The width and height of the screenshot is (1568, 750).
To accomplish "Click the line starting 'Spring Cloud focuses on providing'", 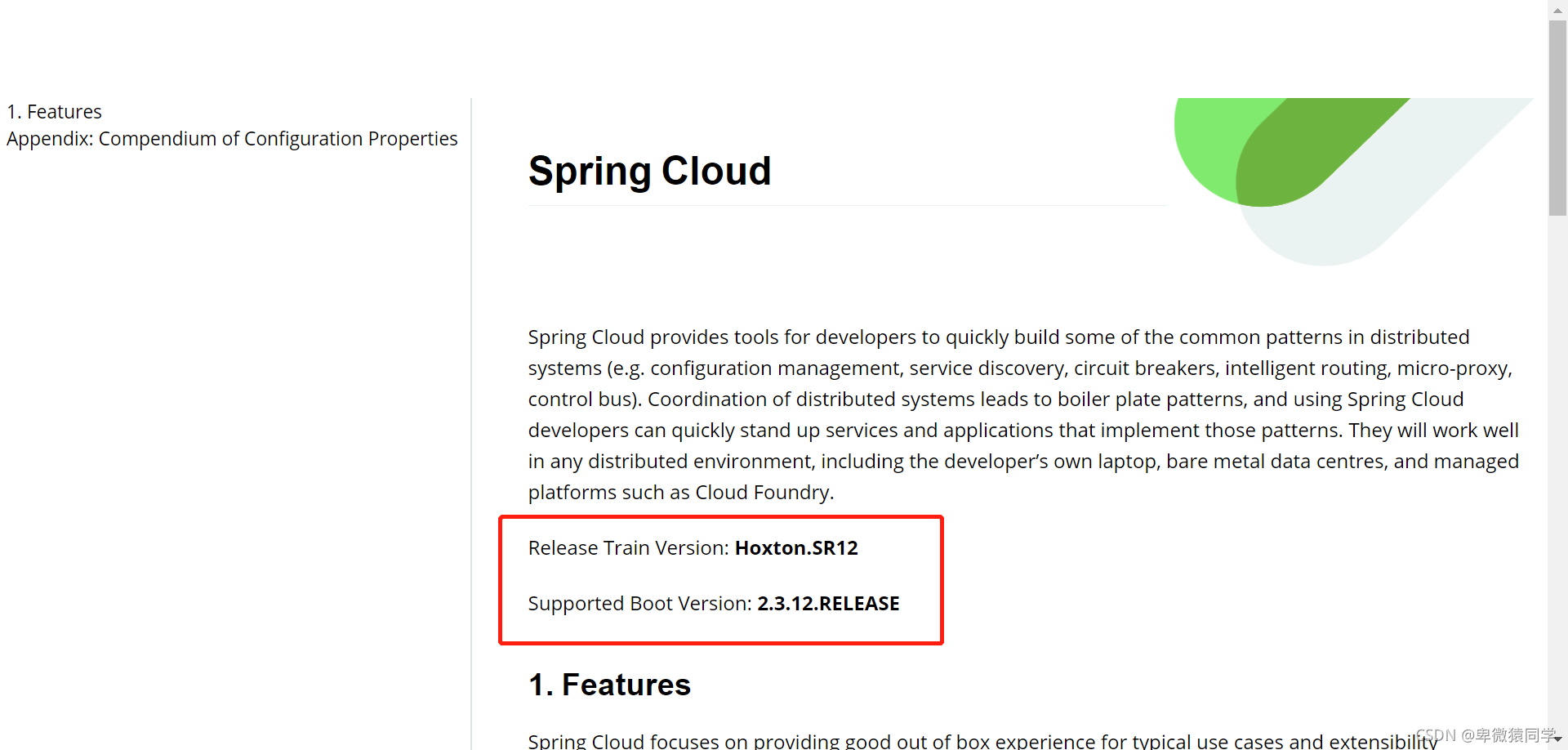I will pos(982,741).
